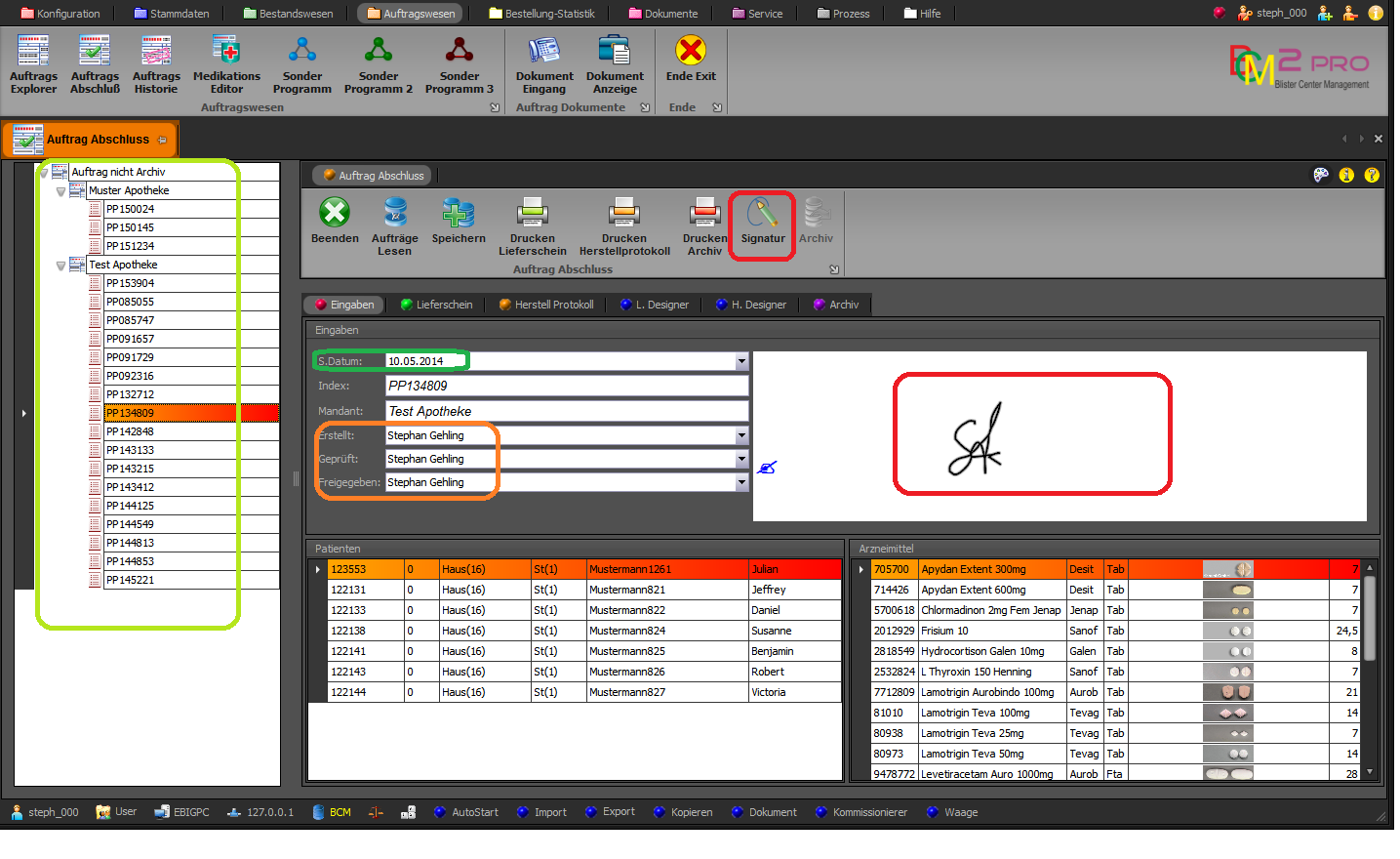Click the Aufträge Lesen icon

click(395, 214)
